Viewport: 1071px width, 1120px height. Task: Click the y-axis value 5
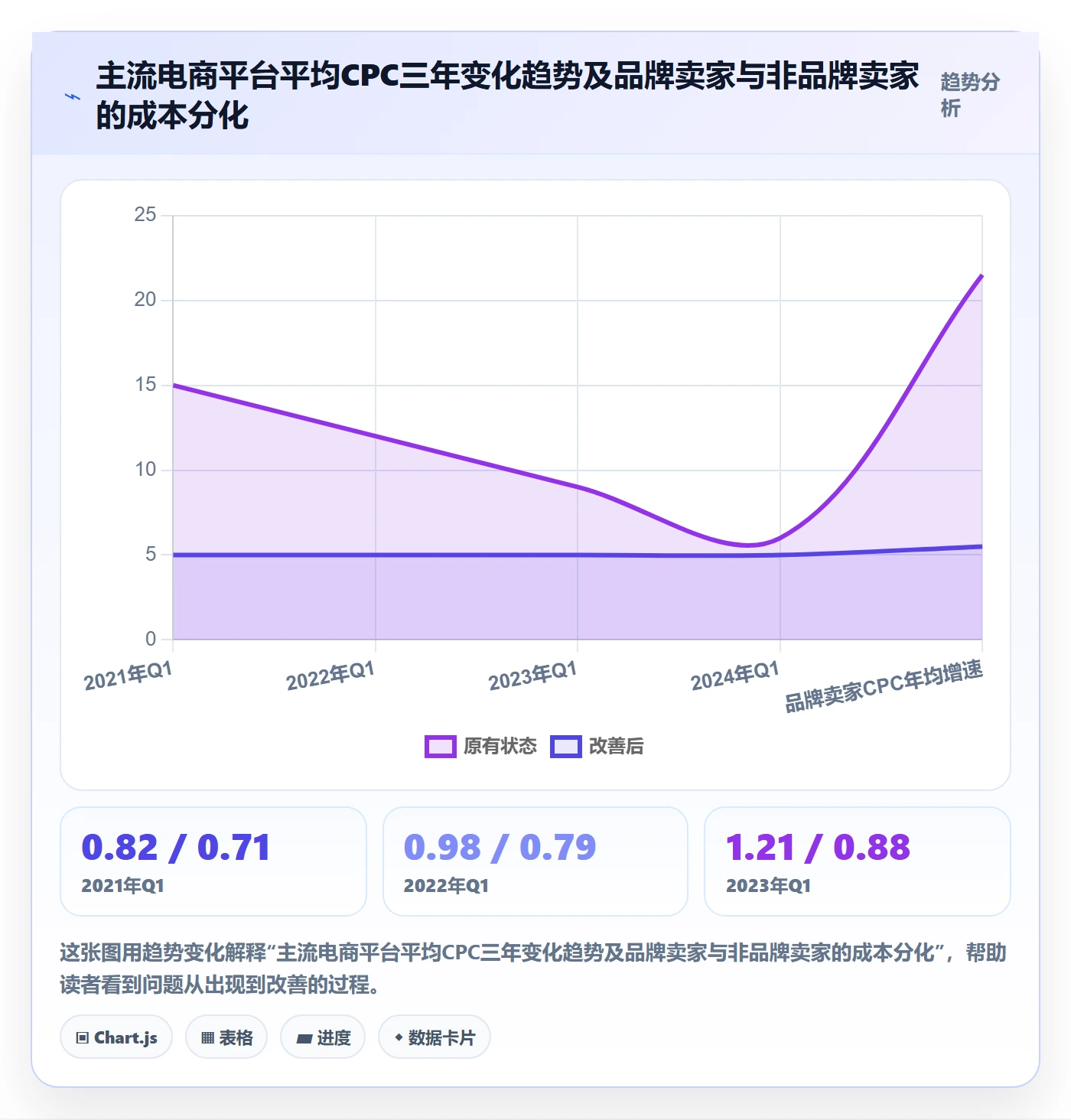(x=151, y=555)
